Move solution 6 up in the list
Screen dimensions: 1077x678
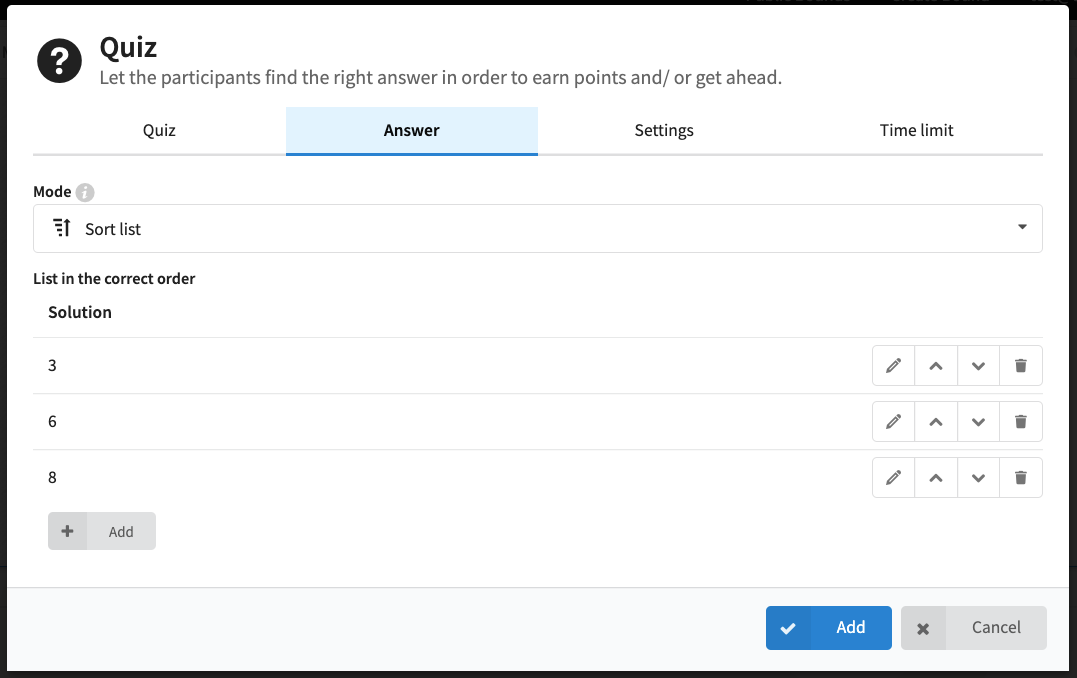click(x=936, y=422)
